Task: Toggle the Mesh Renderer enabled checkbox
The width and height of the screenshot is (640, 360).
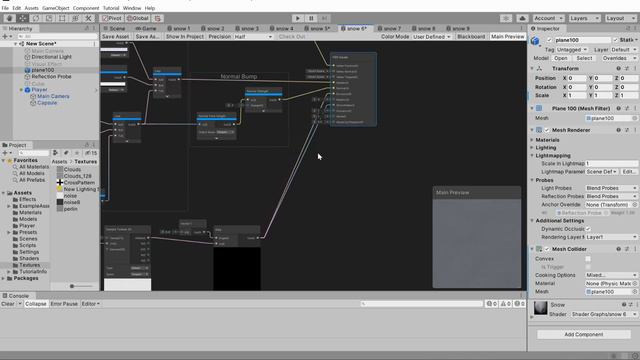Action: pos(547,130)
